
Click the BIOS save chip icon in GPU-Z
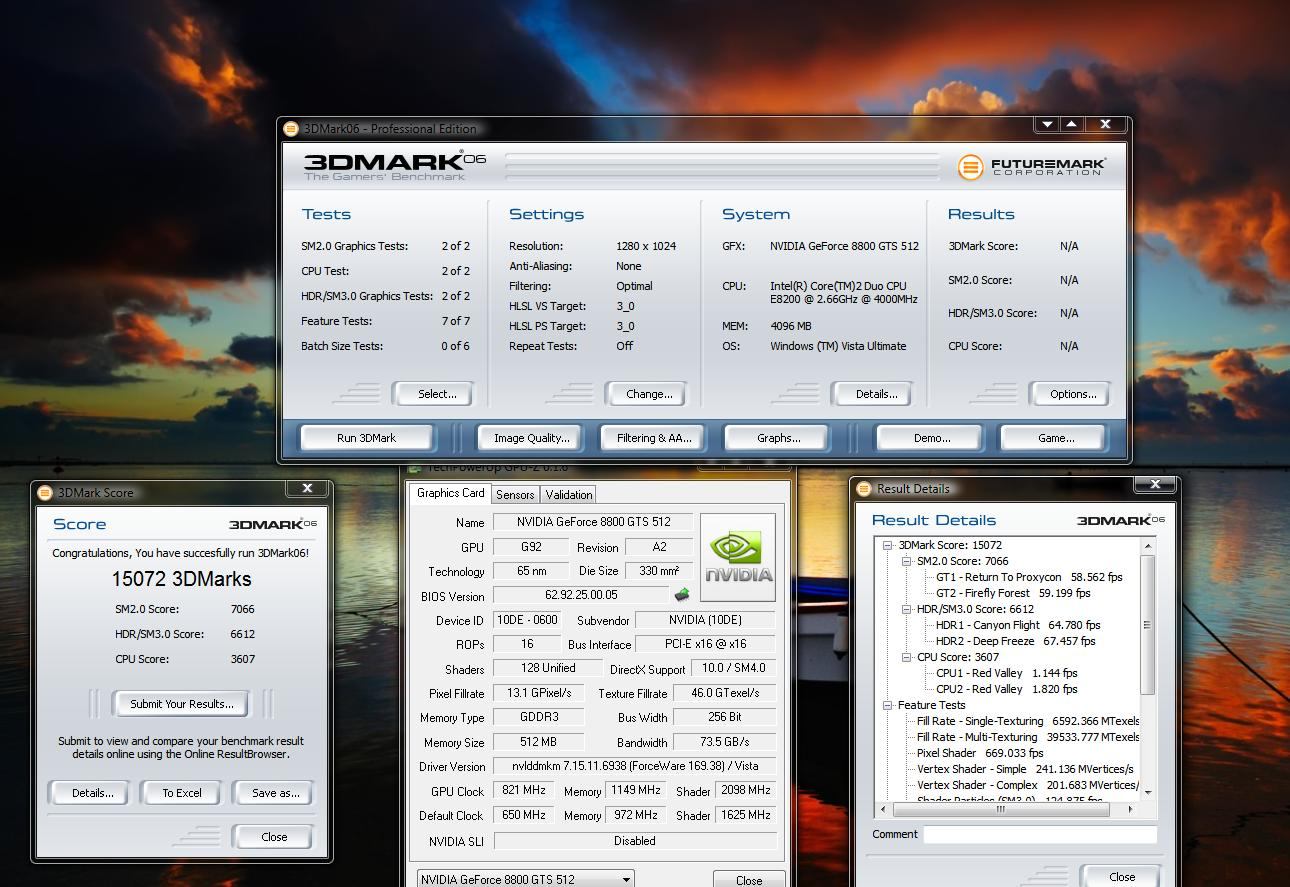(682, 595)
